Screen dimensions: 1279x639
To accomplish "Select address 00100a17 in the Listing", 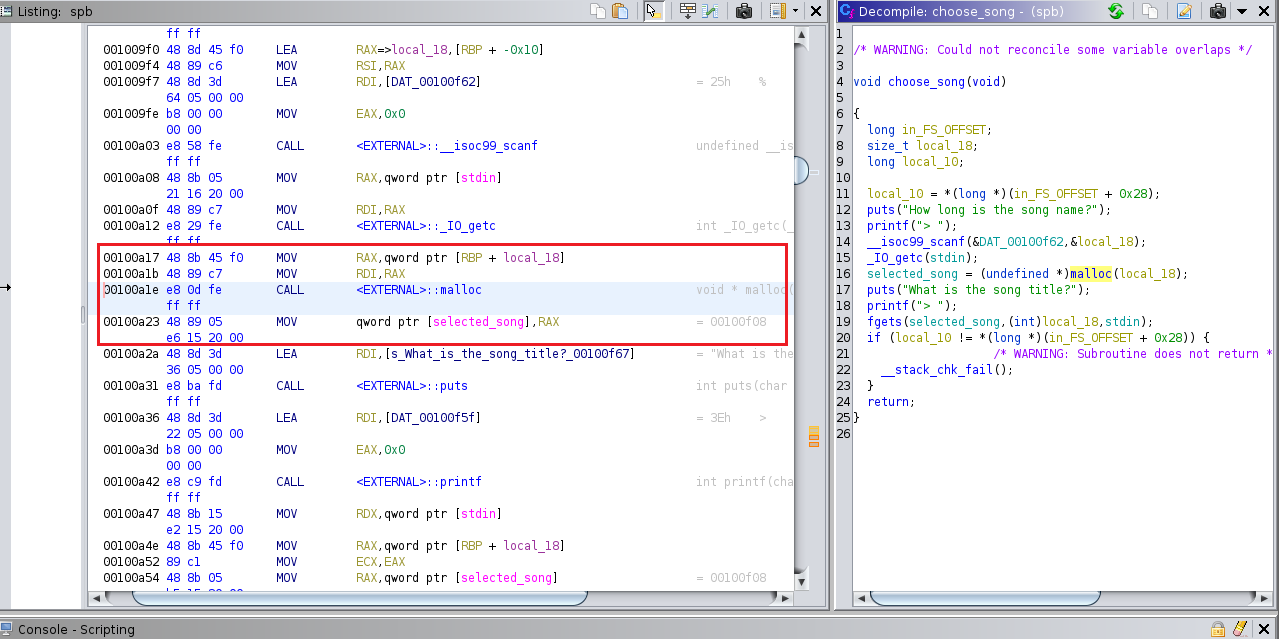I will tap(131, 258).
